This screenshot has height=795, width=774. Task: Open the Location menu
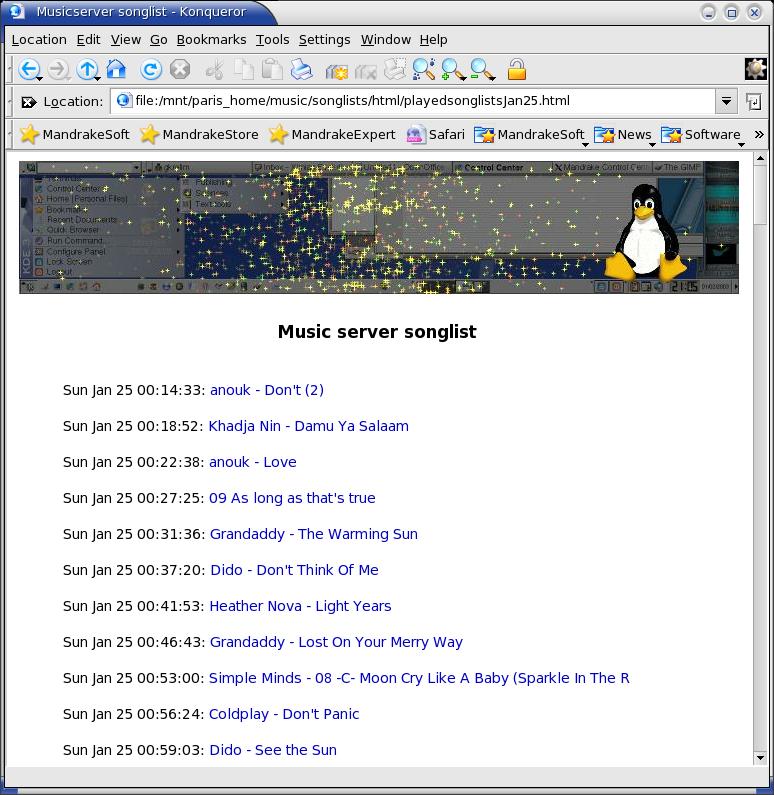point(39,40)
